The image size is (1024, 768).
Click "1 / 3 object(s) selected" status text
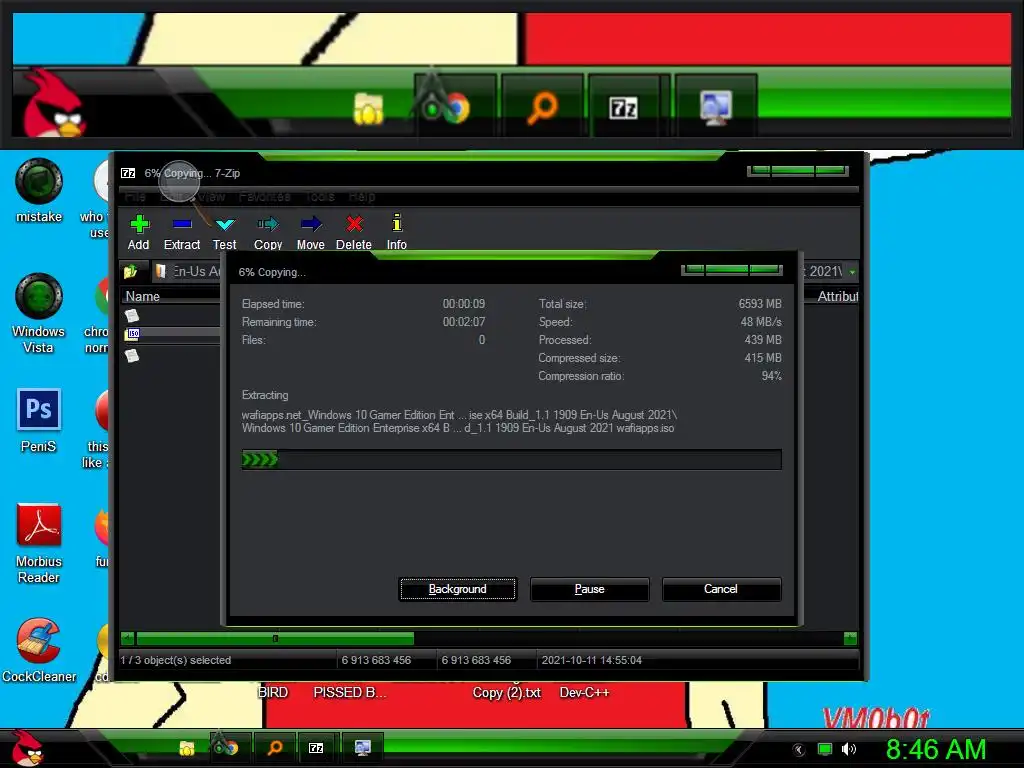coord(176,660)
